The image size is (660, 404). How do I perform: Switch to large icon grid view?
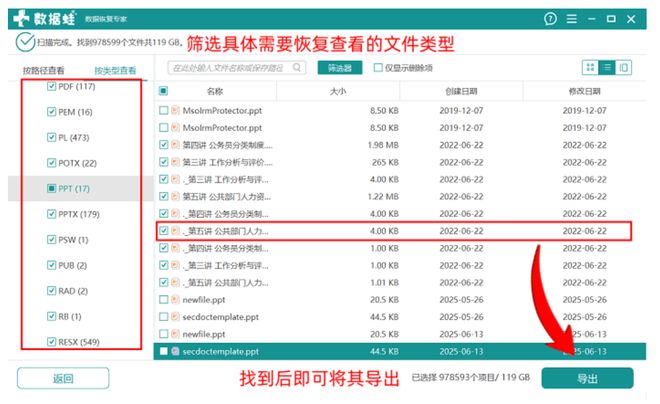[x=590, y=67]
